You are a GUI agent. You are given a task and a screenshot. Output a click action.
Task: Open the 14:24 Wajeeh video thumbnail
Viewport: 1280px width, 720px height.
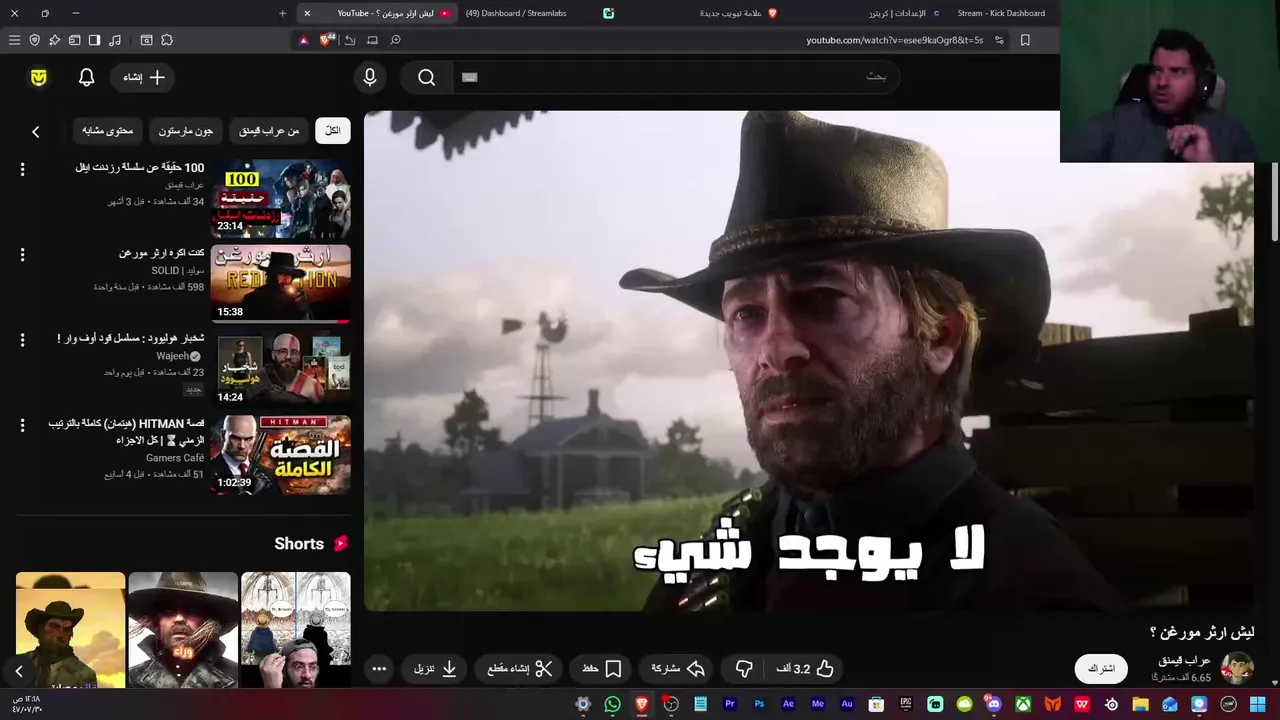coord(281,369)
